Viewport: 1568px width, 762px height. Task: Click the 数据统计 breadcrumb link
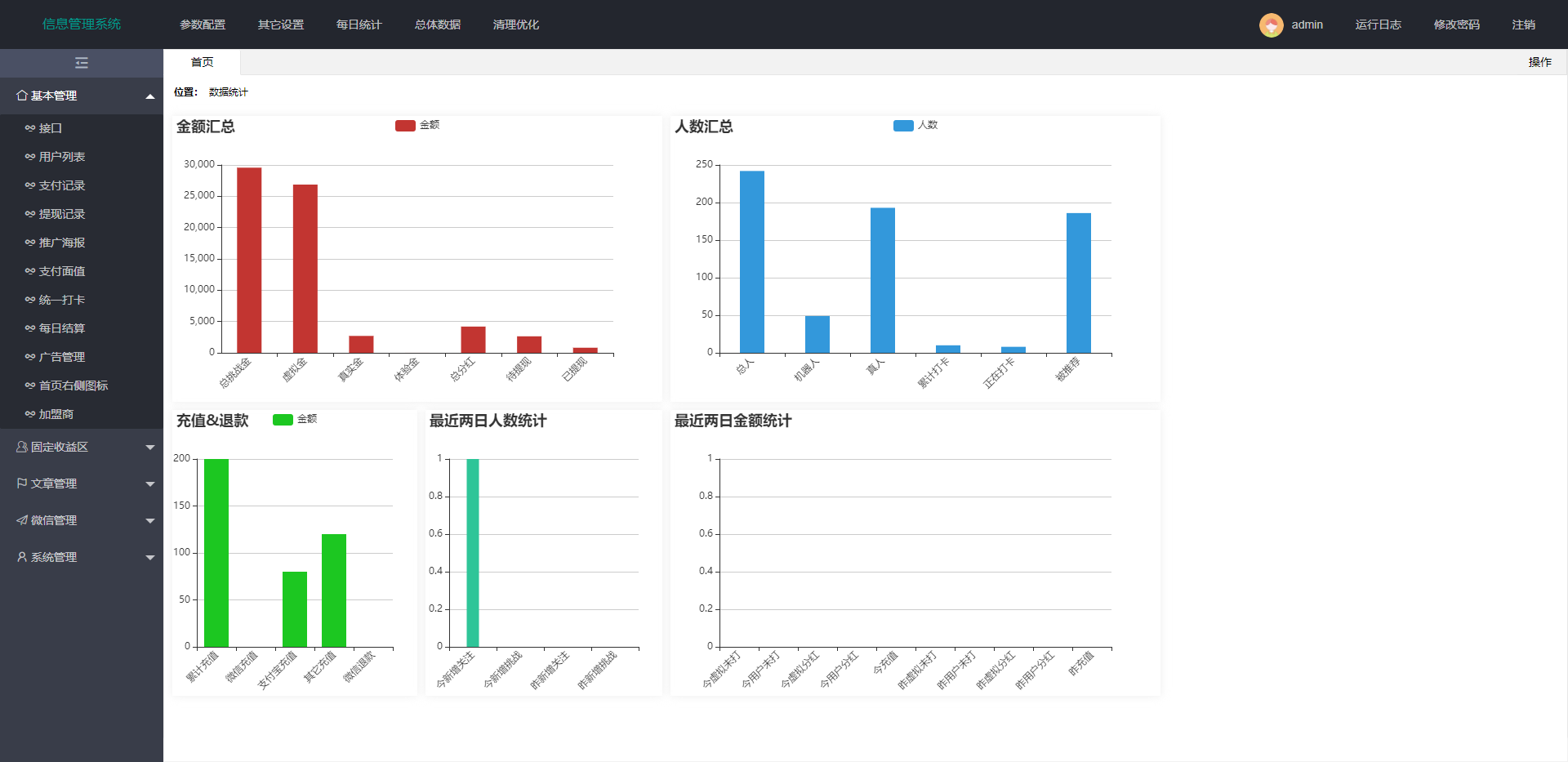pyautogui.click(x=227, y=91)
